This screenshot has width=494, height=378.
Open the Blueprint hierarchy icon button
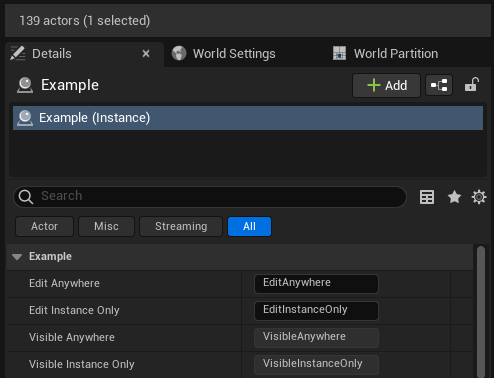[439, 85]
